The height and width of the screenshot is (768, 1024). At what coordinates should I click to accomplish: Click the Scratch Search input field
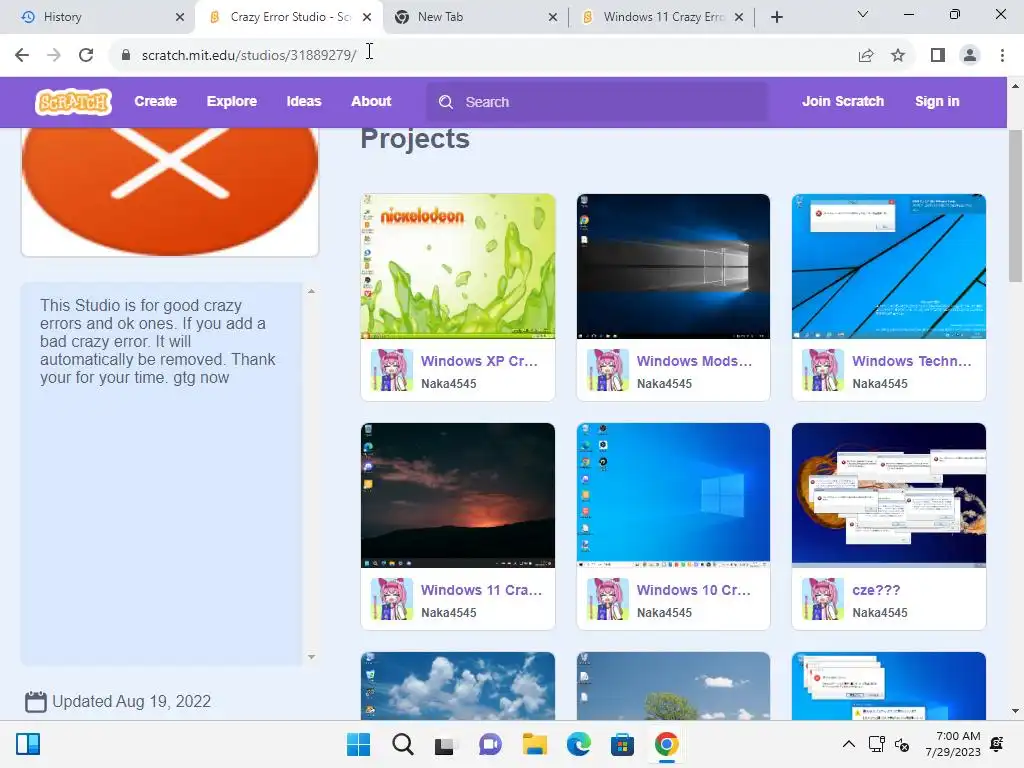point(597,102)
